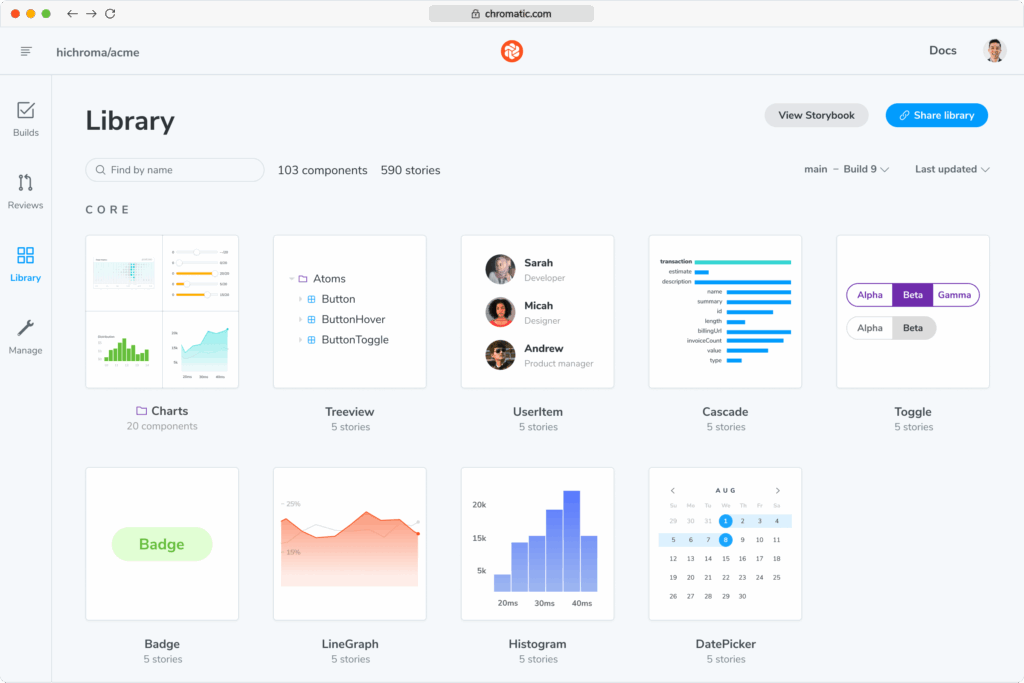The image size is (1024, 683).
Task: Collapse the Atoms folder in Treeview
Action: coord(291,279)
